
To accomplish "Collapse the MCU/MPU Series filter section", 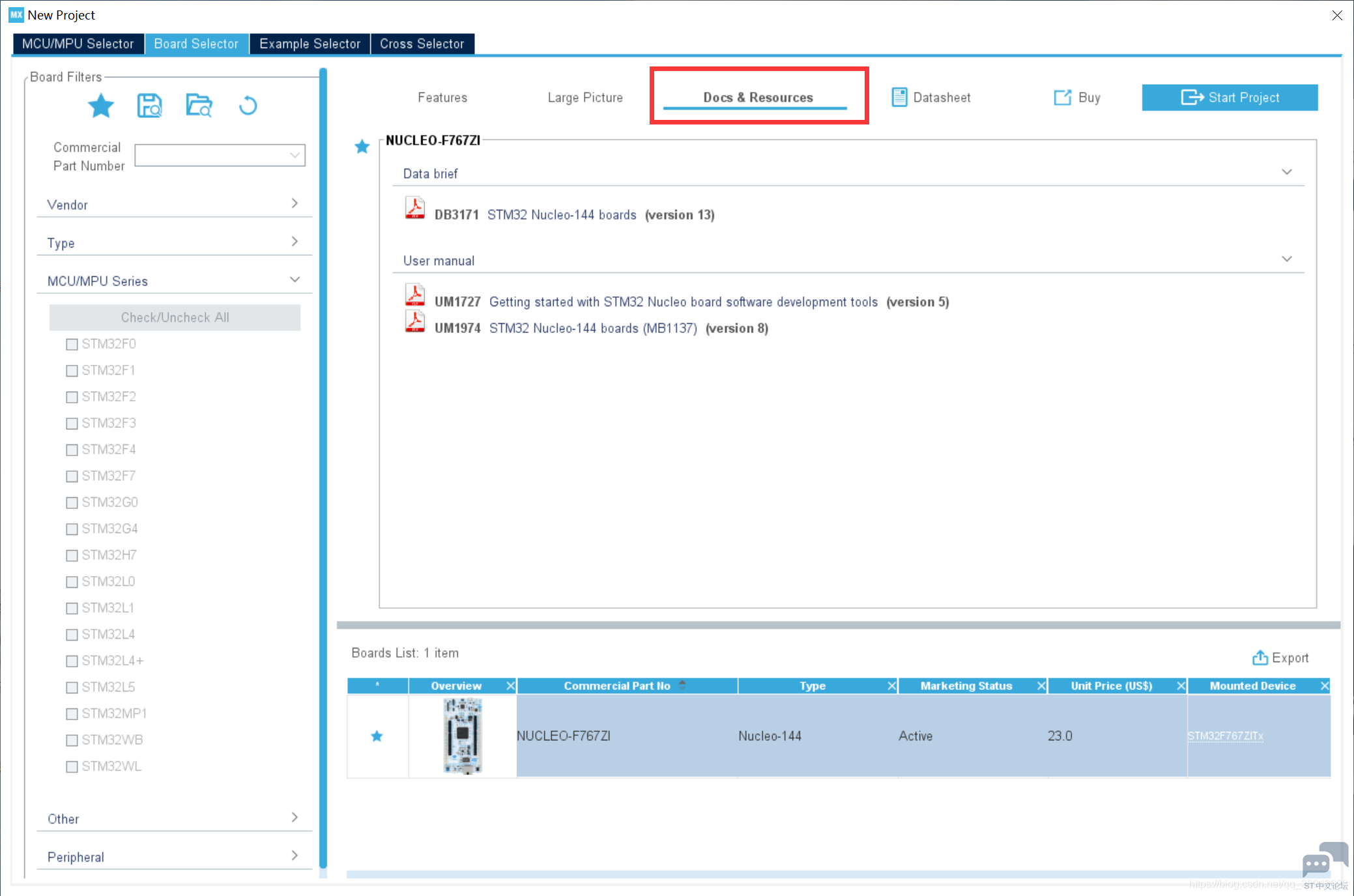I will coord(174,281).
